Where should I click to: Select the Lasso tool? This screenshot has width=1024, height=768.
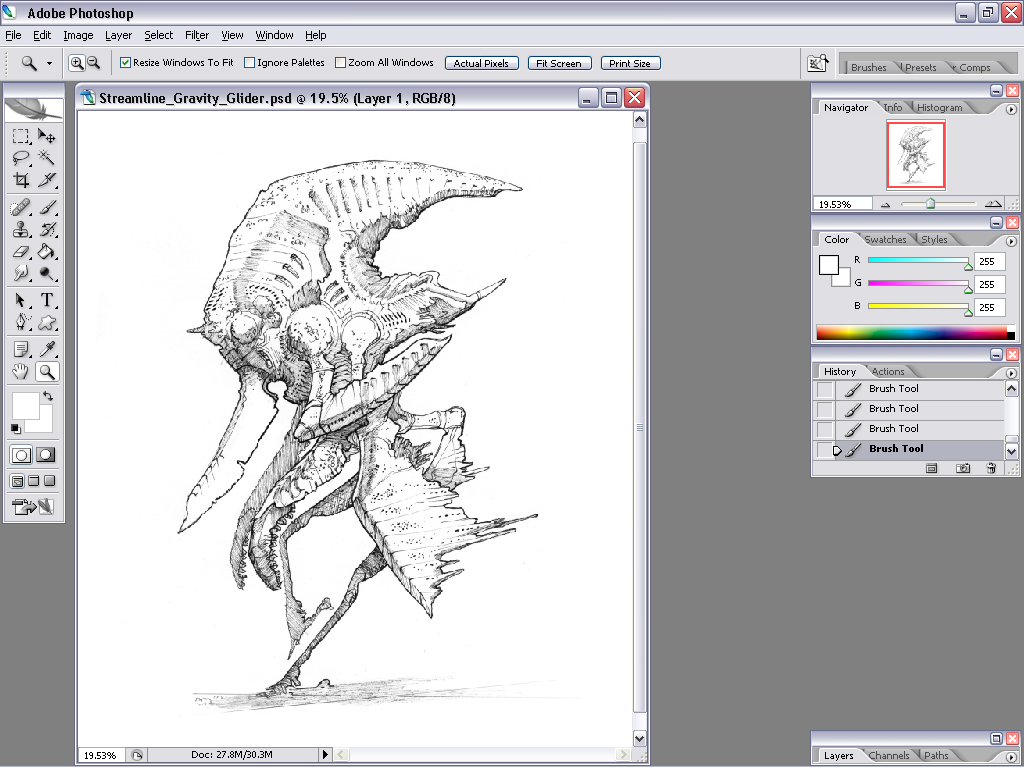[x=21, y=157]
